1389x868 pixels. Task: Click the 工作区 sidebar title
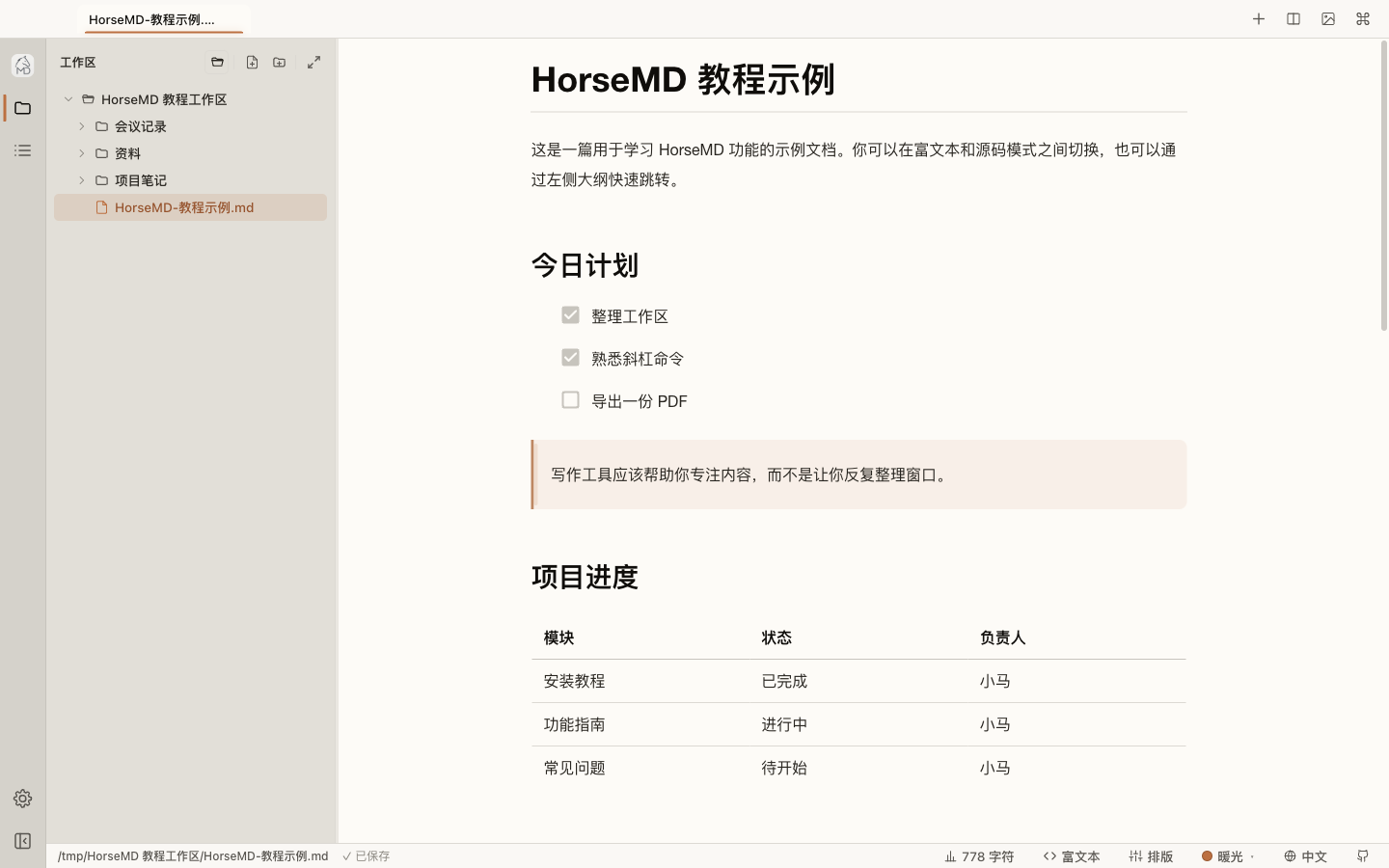[78, 63]
